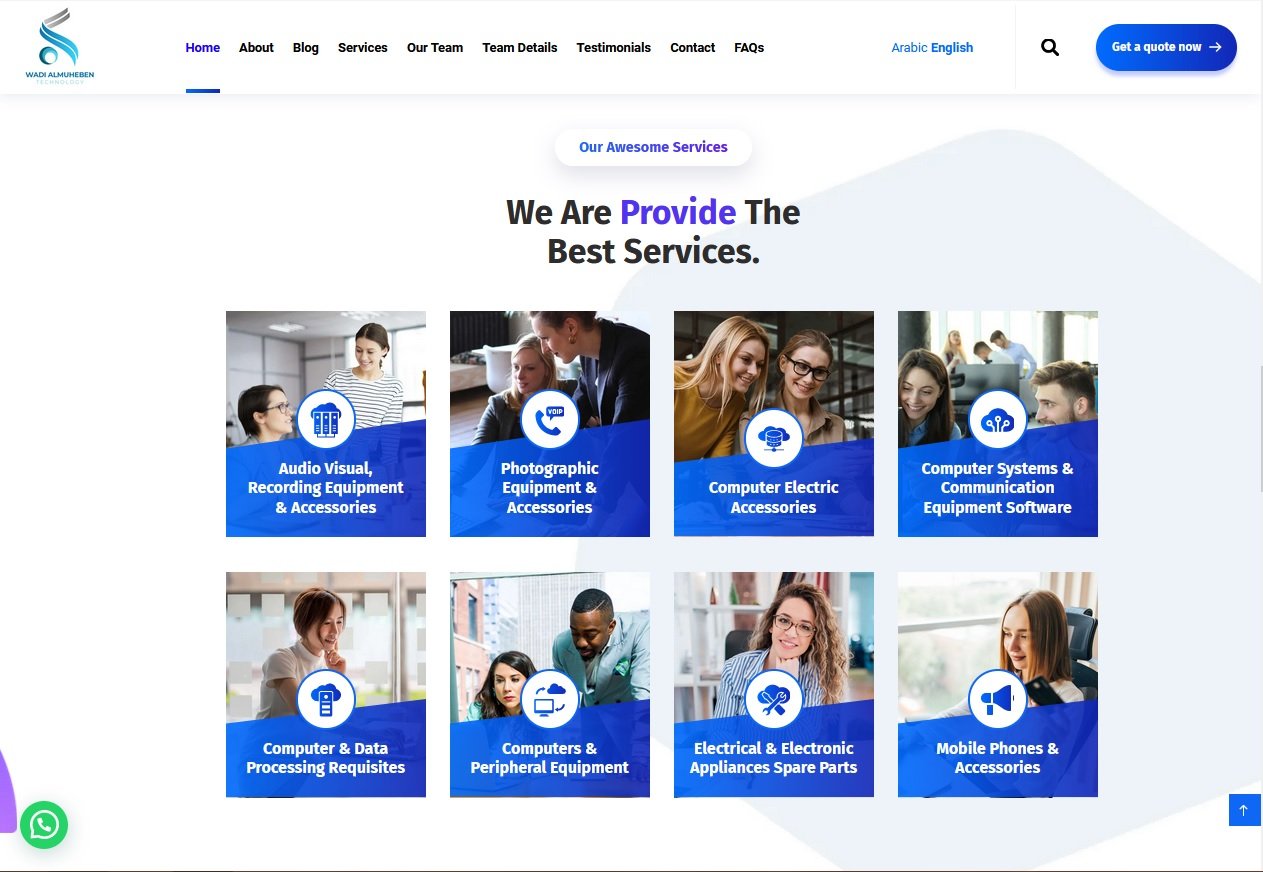Image resolution: width=1263 pixels, height=872 pixels.
Task: Click the cloud circuit icon on Computer Systems card
Action: (x=998, y=419)
